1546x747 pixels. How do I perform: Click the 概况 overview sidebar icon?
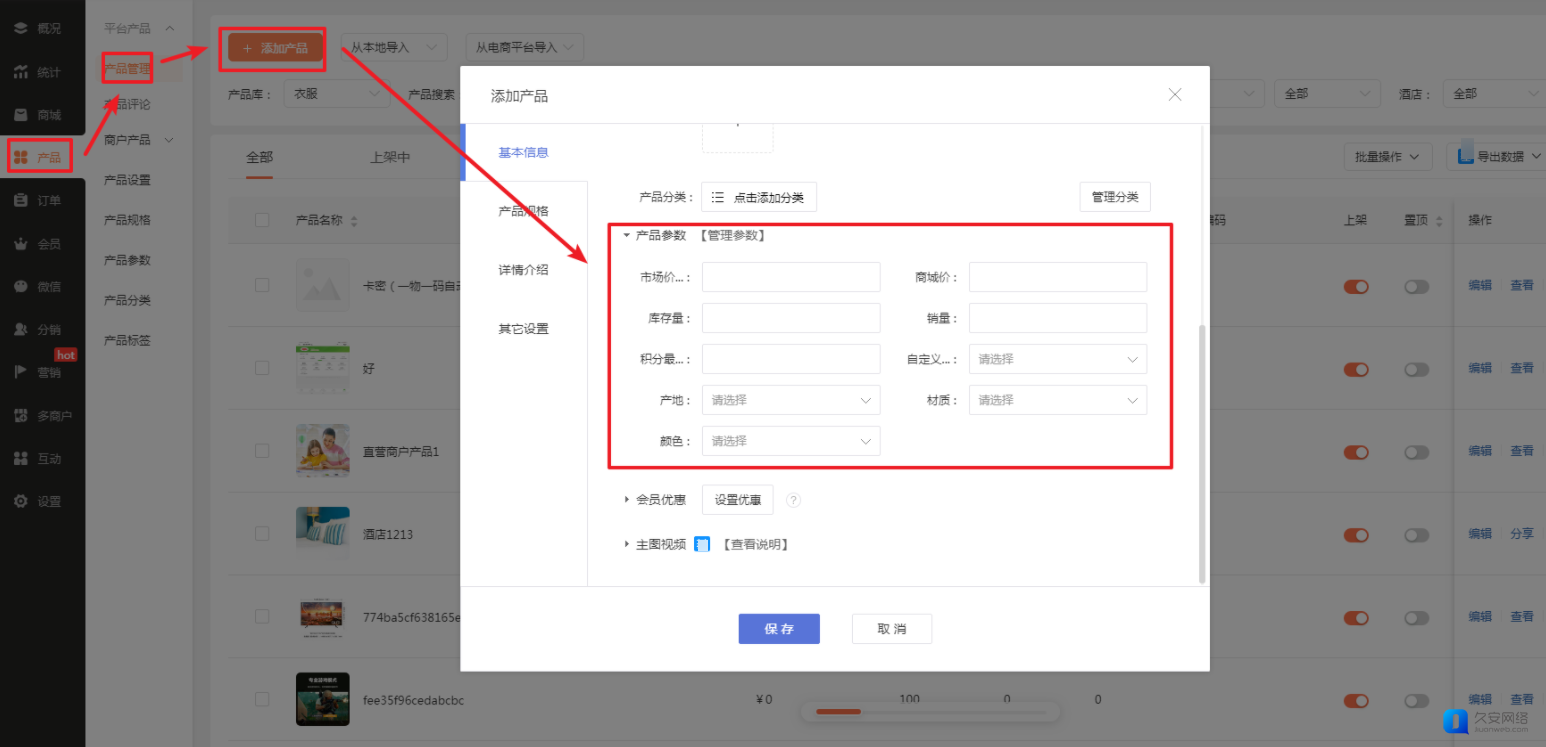[x=20, y=28]
